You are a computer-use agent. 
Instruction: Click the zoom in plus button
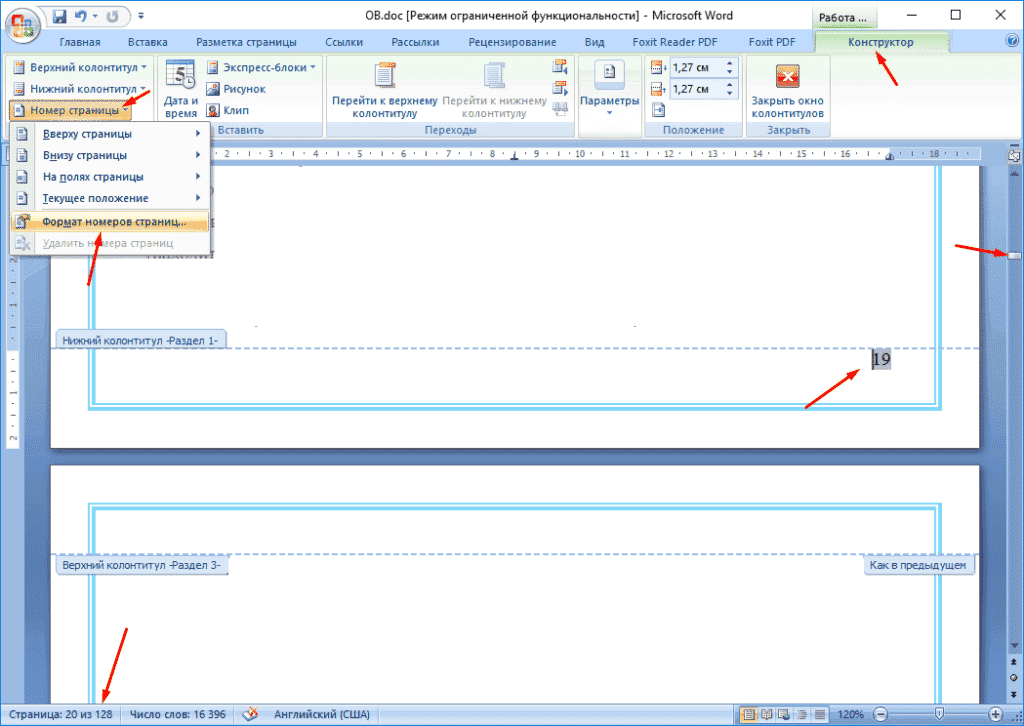pos(995,714)
